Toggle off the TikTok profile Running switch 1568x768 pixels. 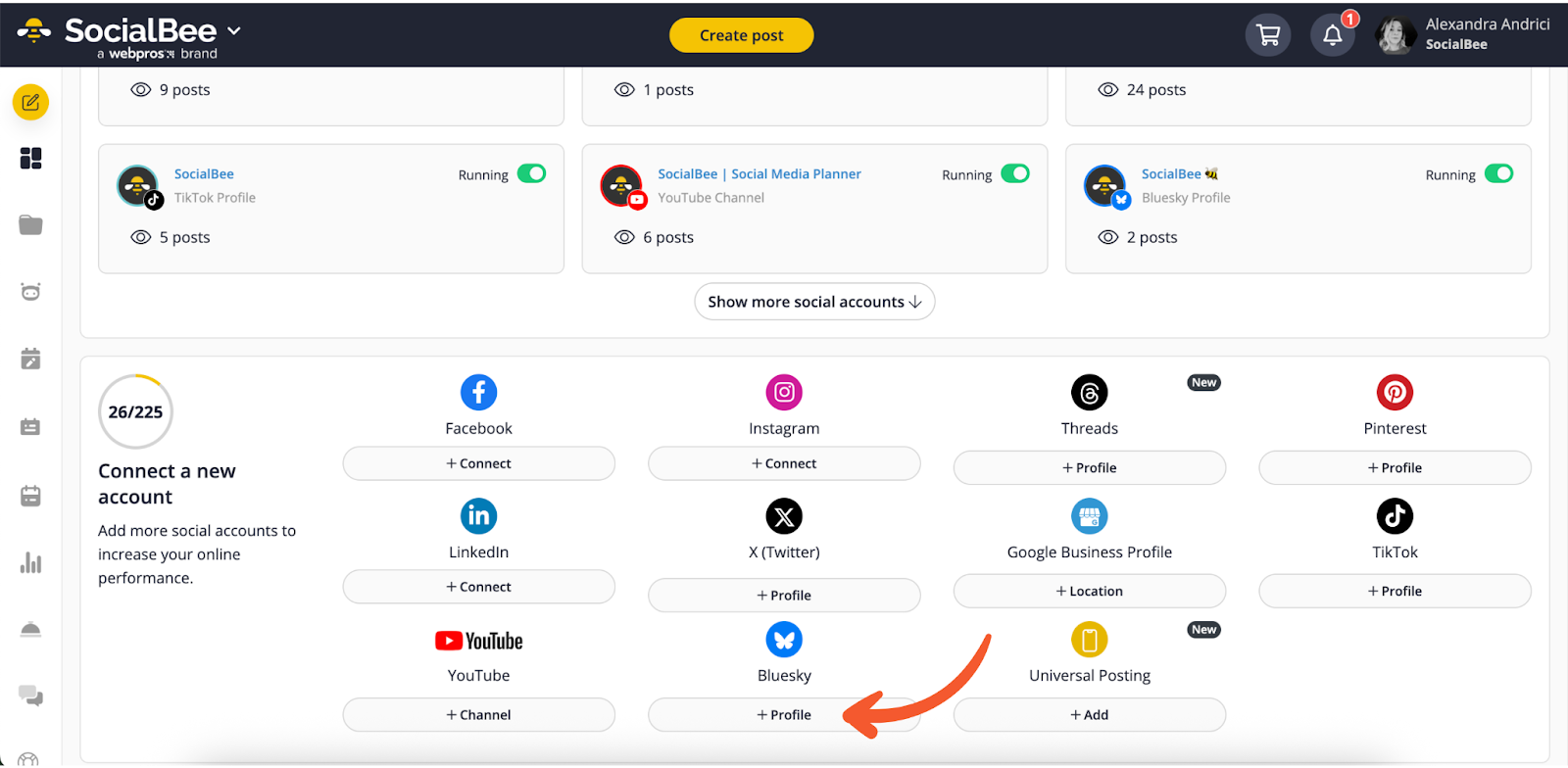pyautogui.click(x=531, y=174)
